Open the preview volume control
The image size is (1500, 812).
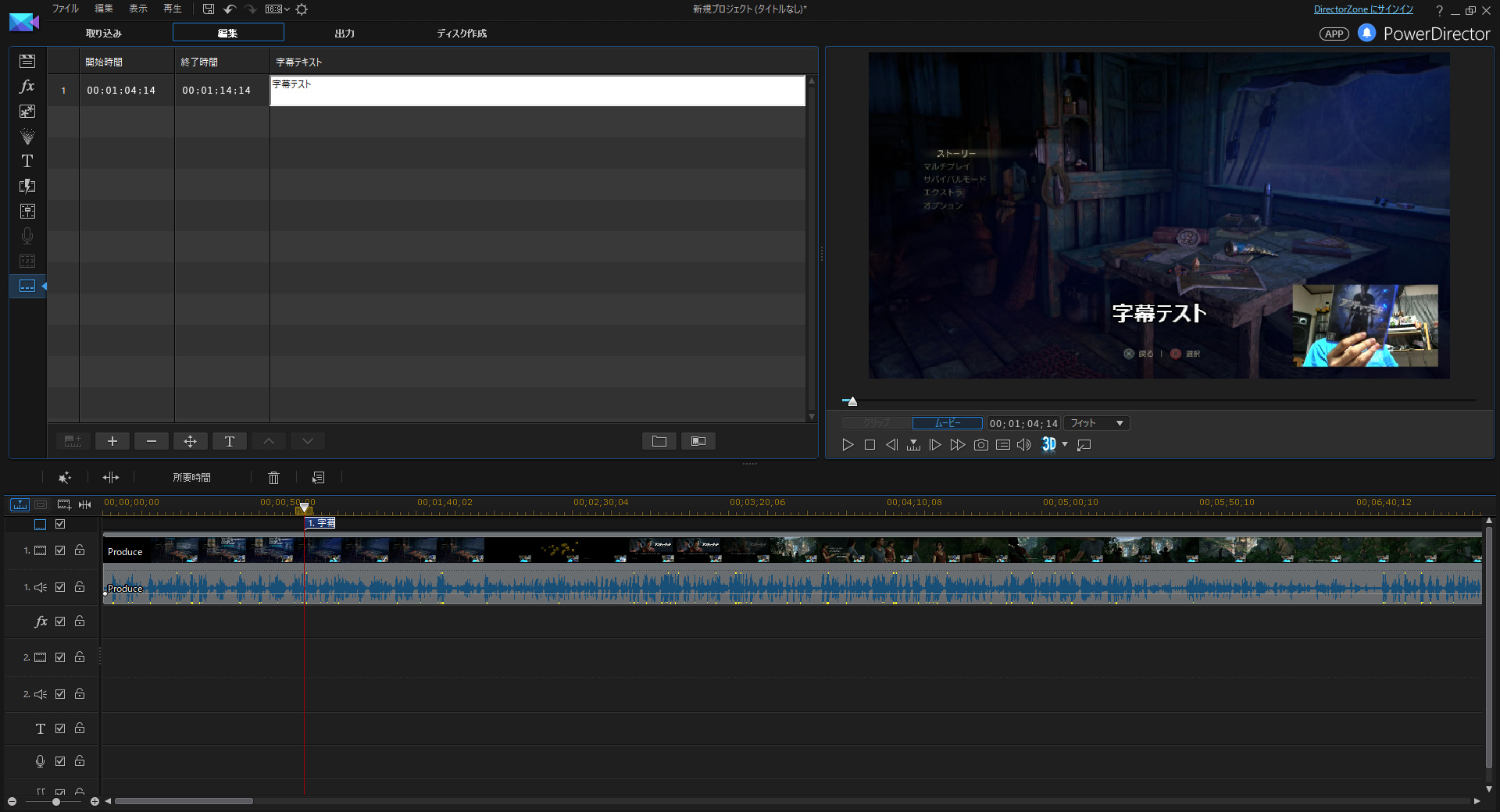coord(1024,445)
